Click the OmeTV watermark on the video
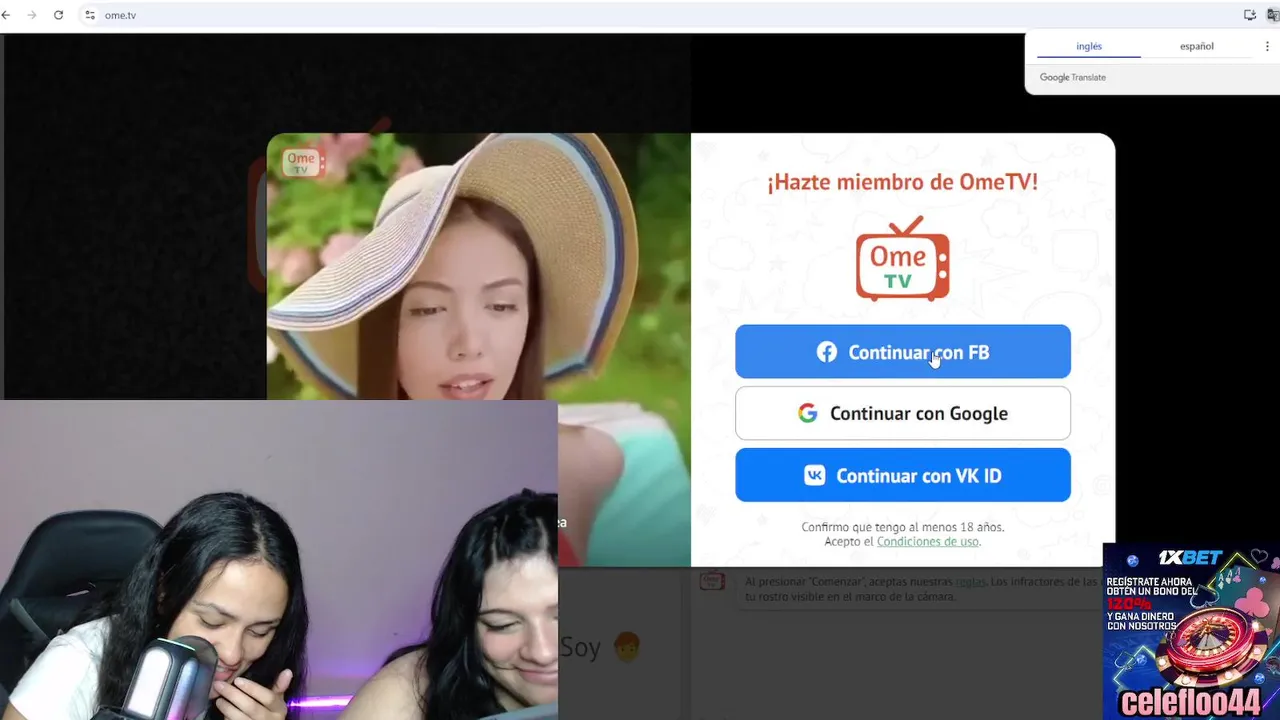 click(x=301, y=162)
